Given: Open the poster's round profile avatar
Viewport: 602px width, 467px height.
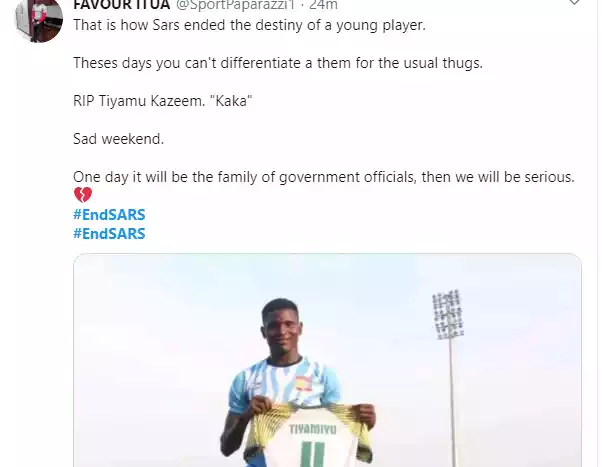Looking at the screenshot, I should [x=38, y=20].
